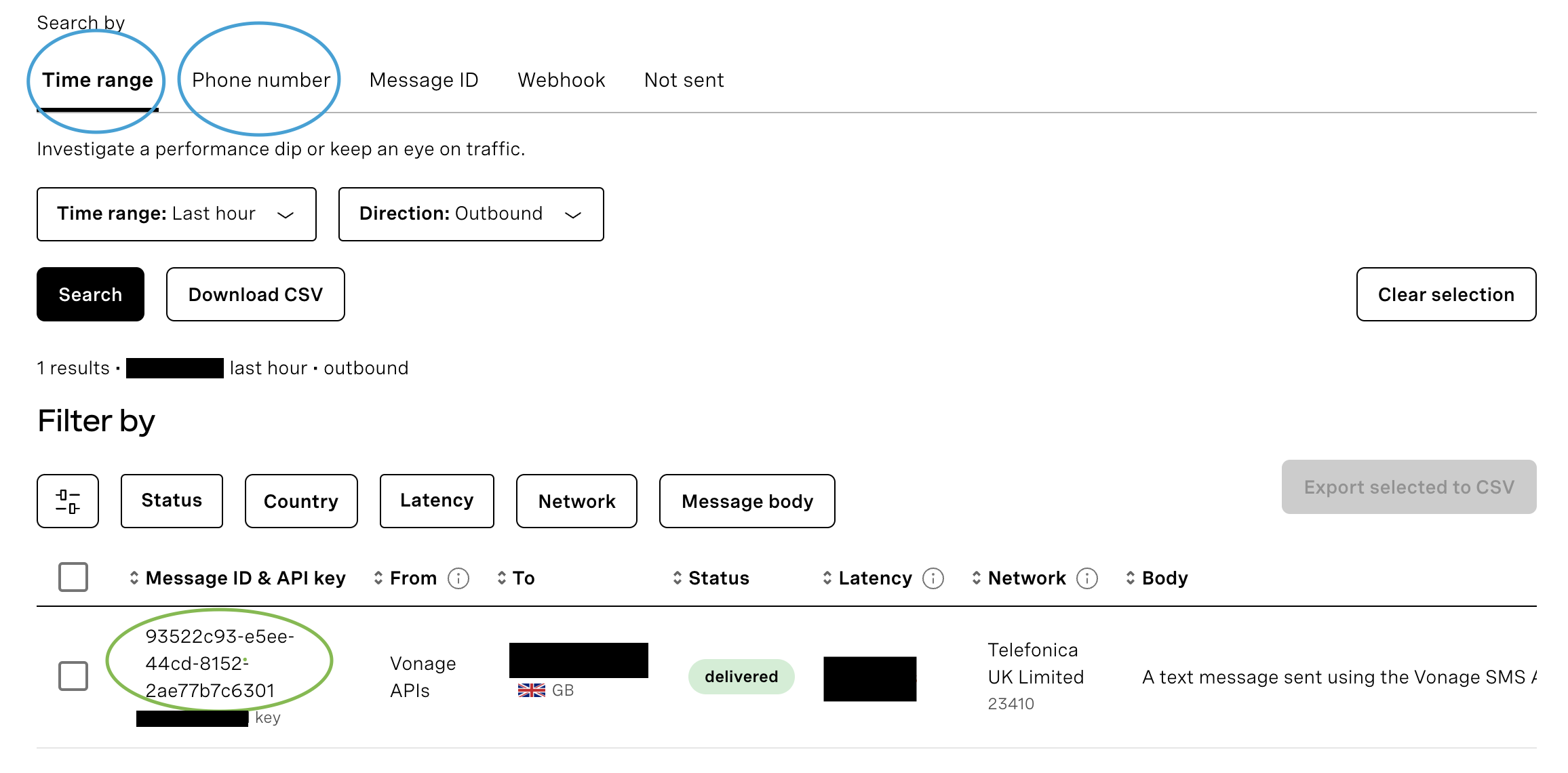The image size is (1568, 773).
Task: Click the info icon beside Network
Action: pos(1087,578)
